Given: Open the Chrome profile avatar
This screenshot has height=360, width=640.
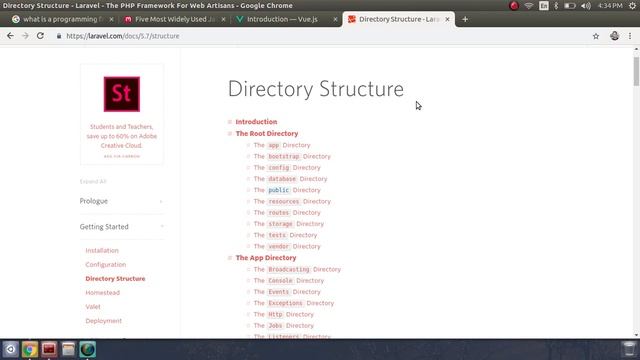Looking at the screenshot, I should click(x=614, y=36).
